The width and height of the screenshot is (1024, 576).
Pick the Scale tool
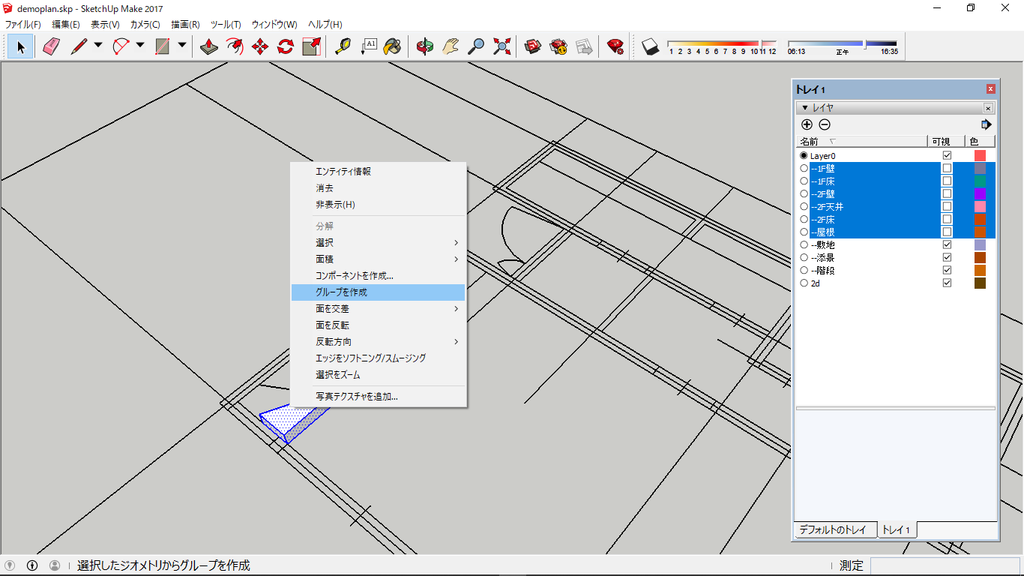point(312,47)
